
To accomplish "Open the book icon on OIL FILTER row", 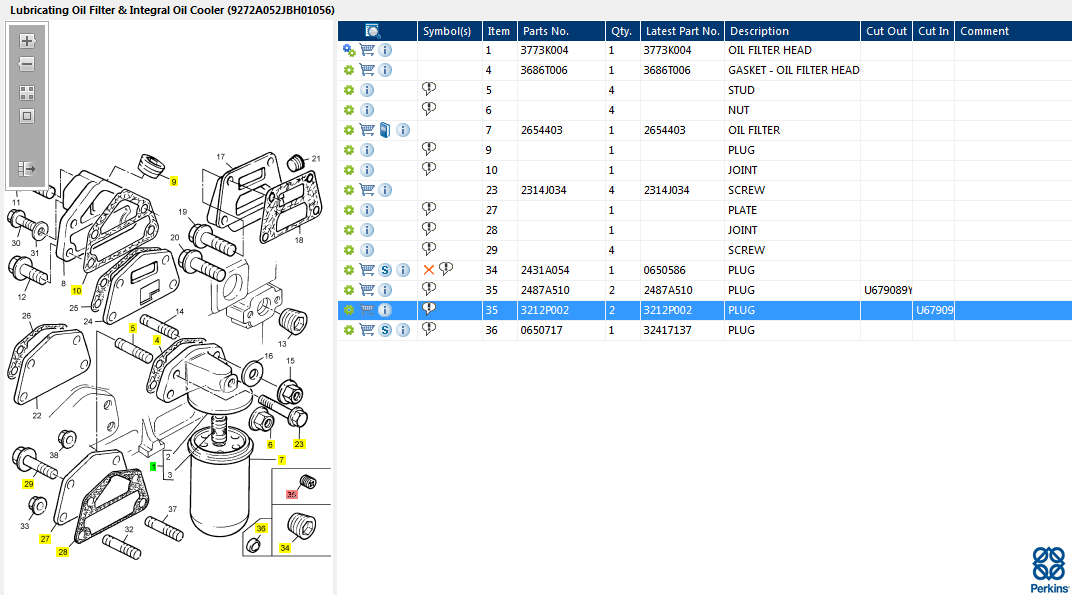I will click(385, 130).
